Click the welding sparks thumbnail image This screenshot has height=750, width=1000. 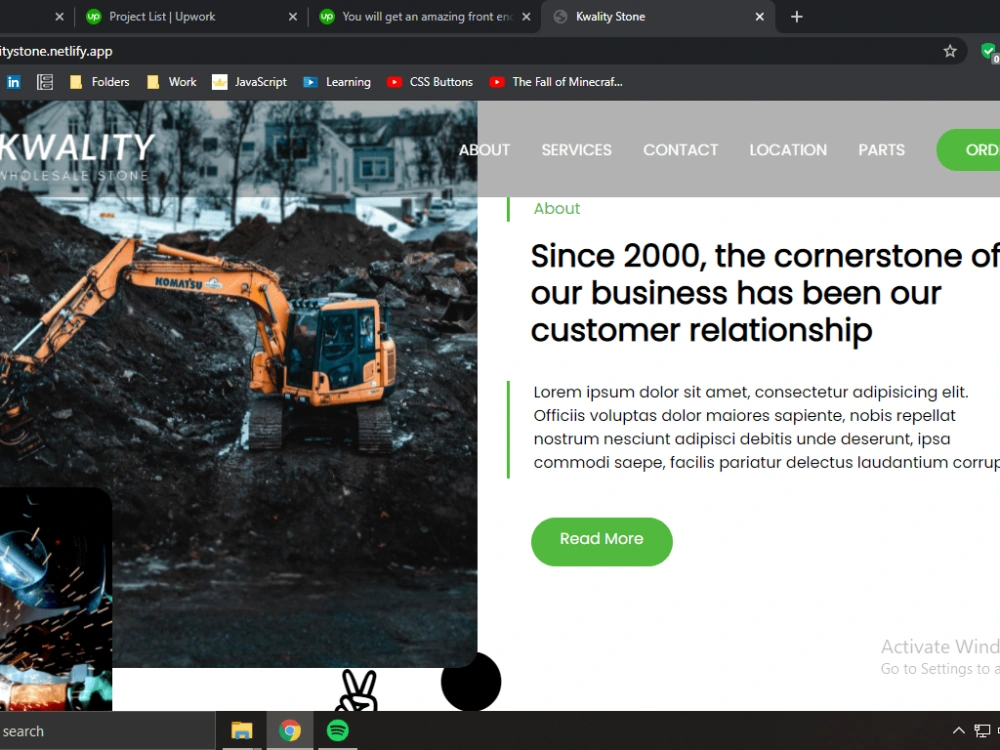click(55, 599)
